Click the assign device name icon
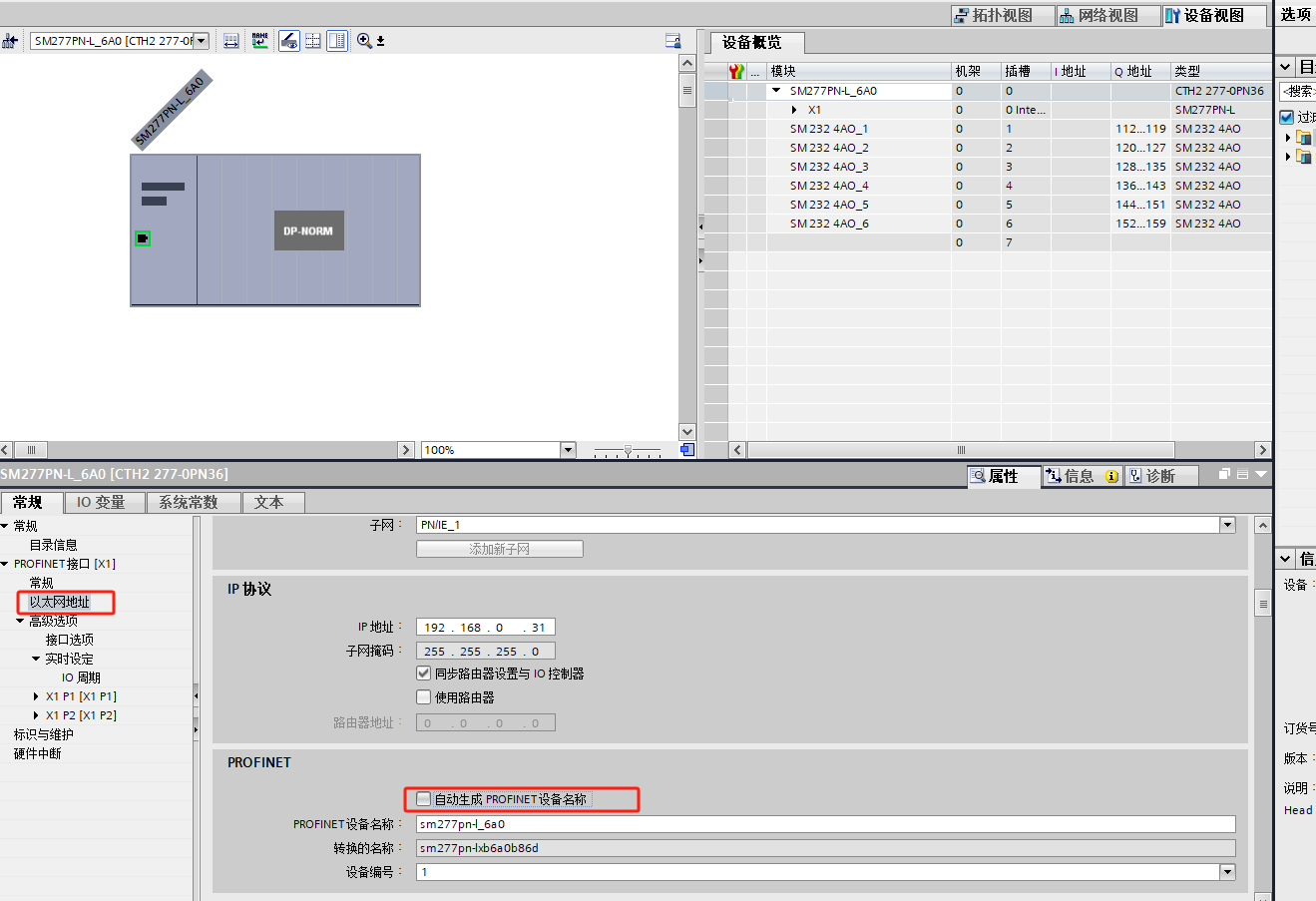Viewport: 1316px width, 901px height. (260, 41)
